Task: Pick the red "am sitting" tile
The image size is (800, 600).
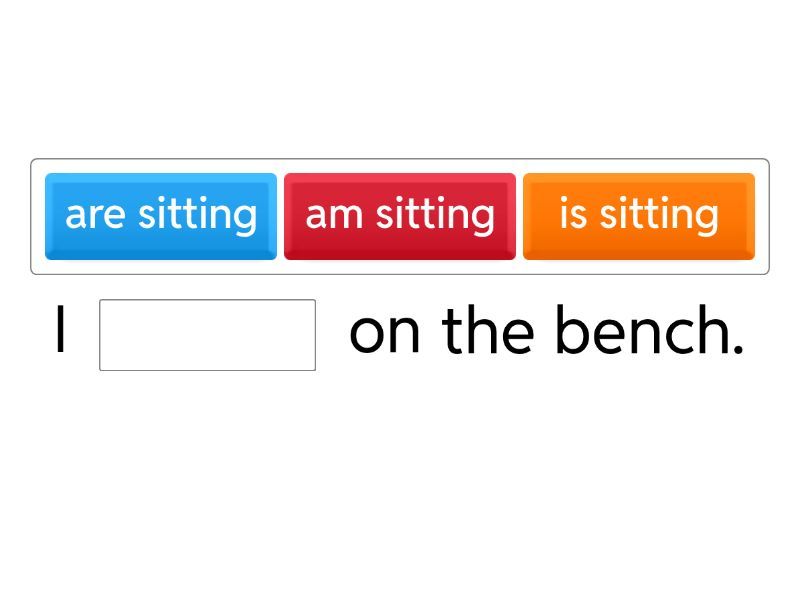Action: (400, 216)
